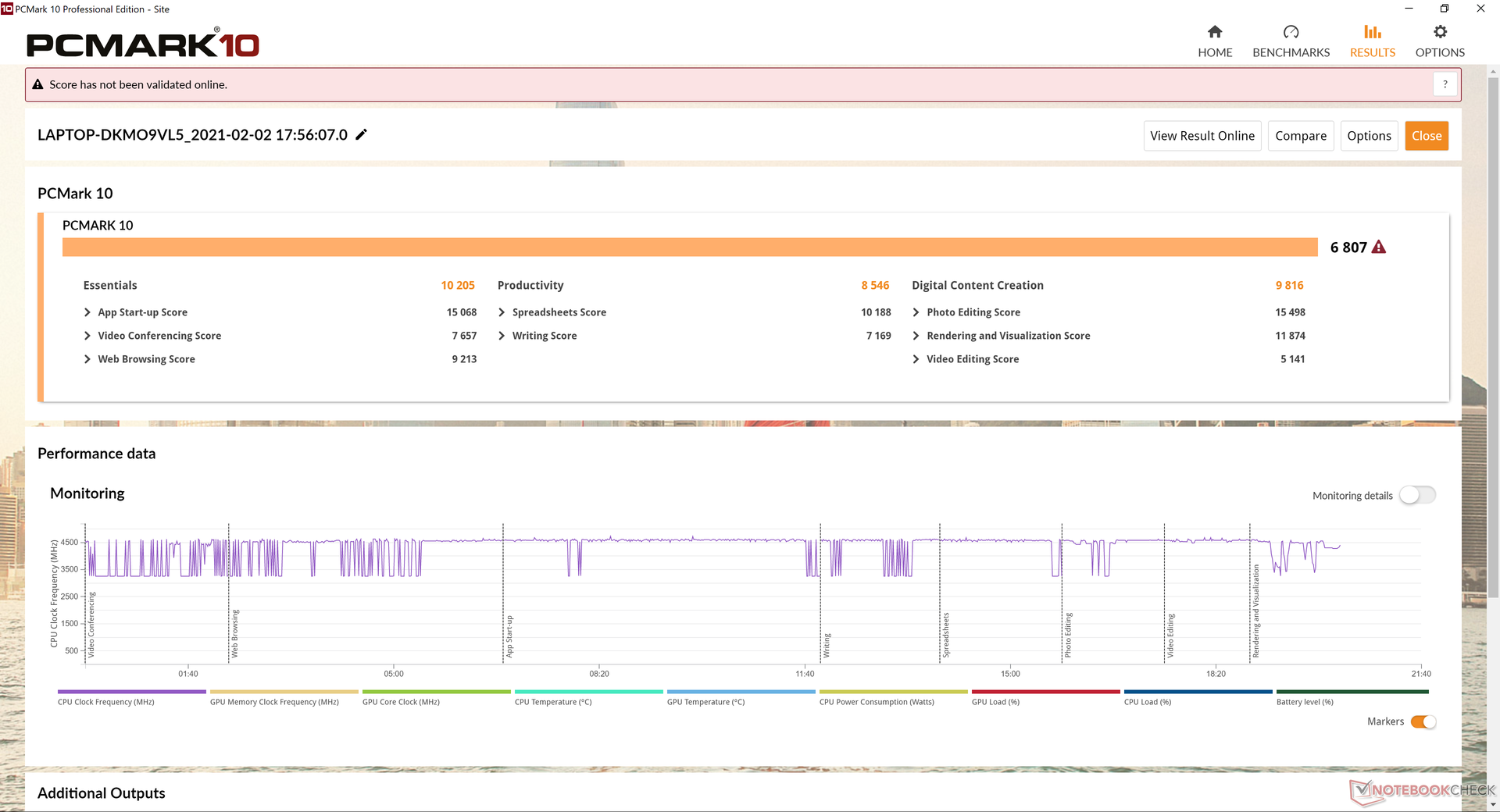The width and height of the screenshot is (1500, 812).
Task: Turn off the Markers switch
Action: 1423,721
